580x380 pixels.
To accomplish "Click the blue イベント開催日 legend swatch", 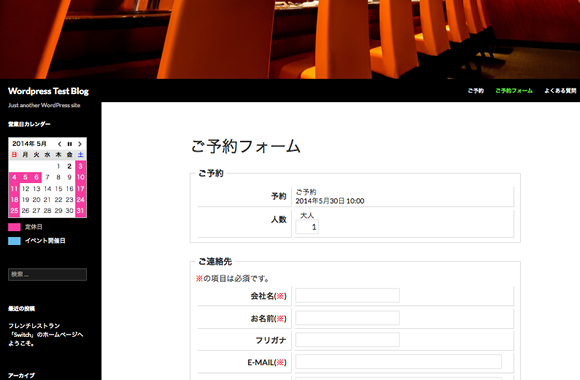I will pos(14,241).
